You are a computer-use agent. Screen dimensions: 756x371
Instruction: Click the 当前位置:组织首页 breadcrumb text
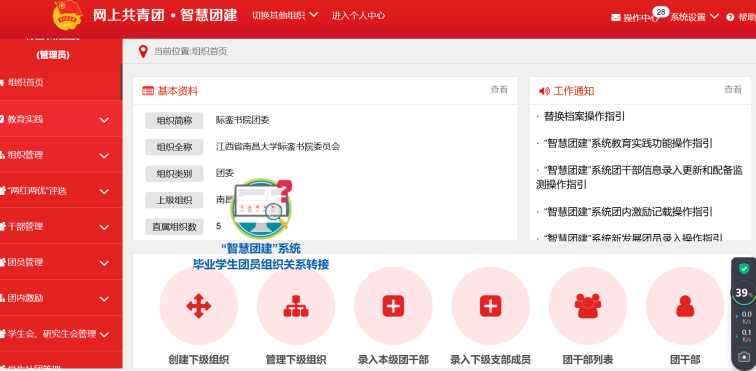tap(190, 52)
